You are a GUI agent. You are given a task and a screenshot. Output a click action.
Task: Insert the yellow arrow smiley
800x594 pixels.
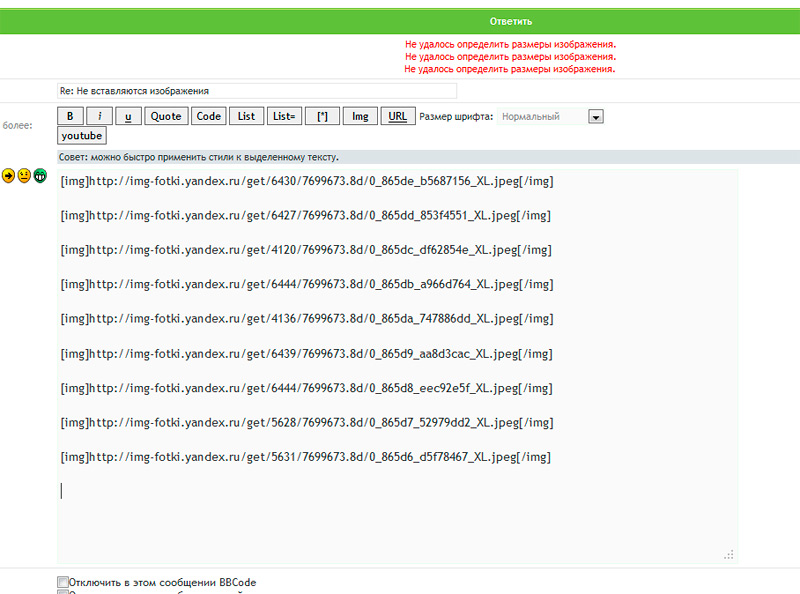(x=8, y=176)
